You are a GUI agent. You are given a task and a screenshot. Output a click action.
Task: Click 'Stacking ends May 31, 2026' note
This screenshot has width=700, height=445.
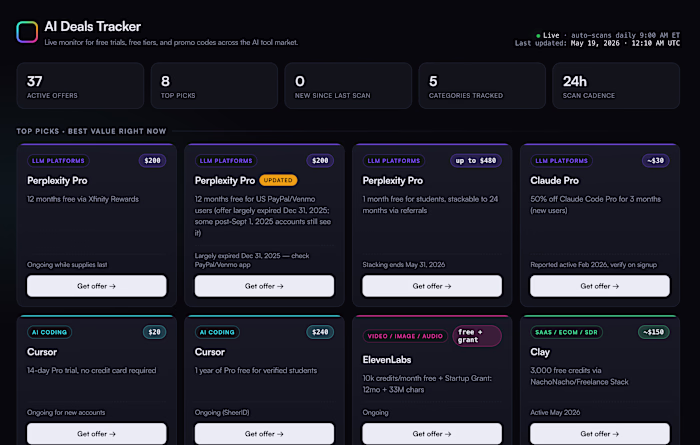click(x=404, y=265)
